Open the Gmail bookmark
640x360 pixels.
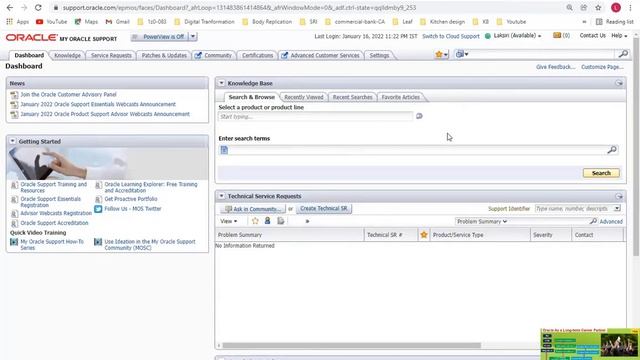pos(118,22)
